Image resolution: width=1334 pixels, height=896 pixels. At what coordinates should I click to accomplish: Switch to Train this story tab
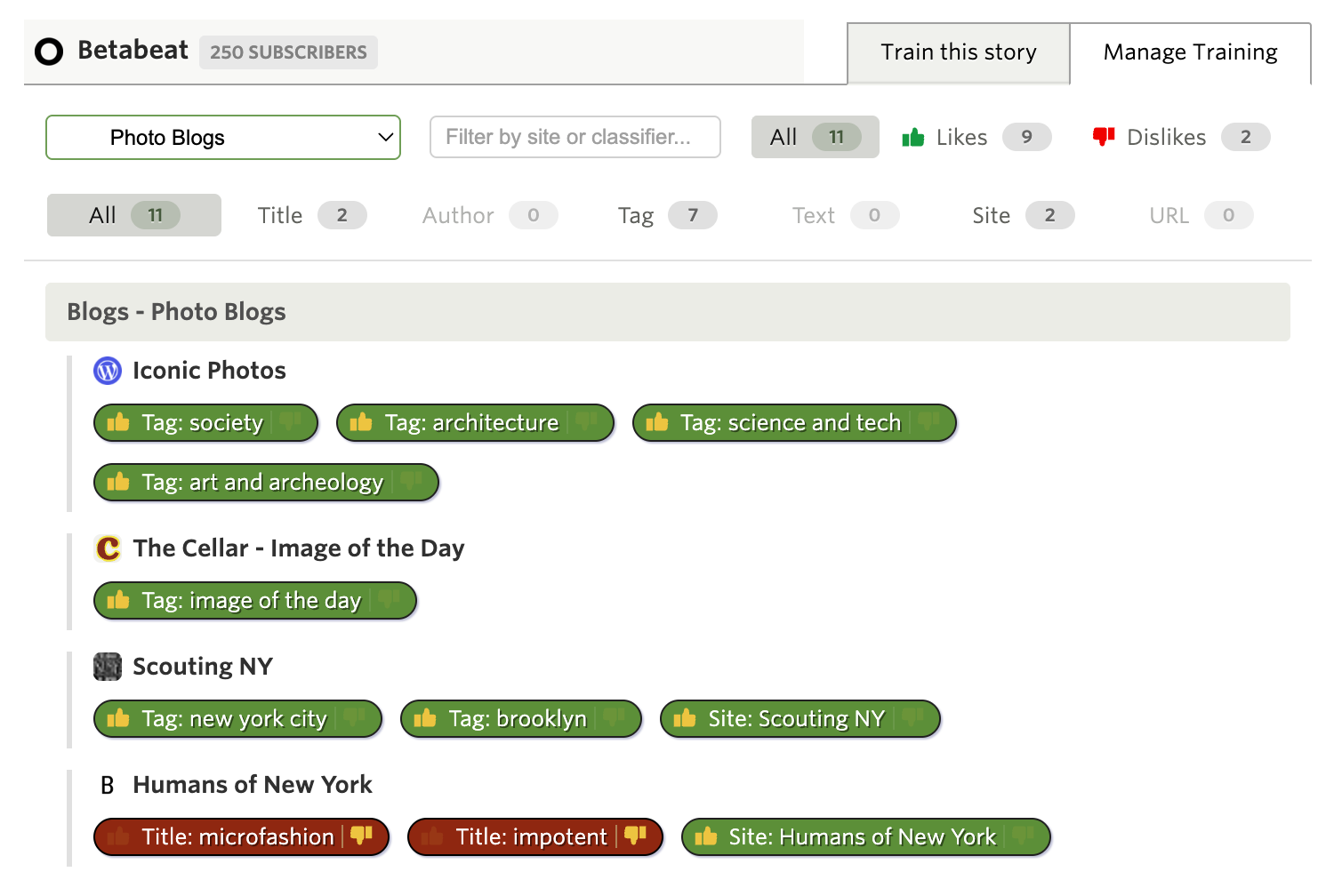pyautogui.click(x=958, y=52)
